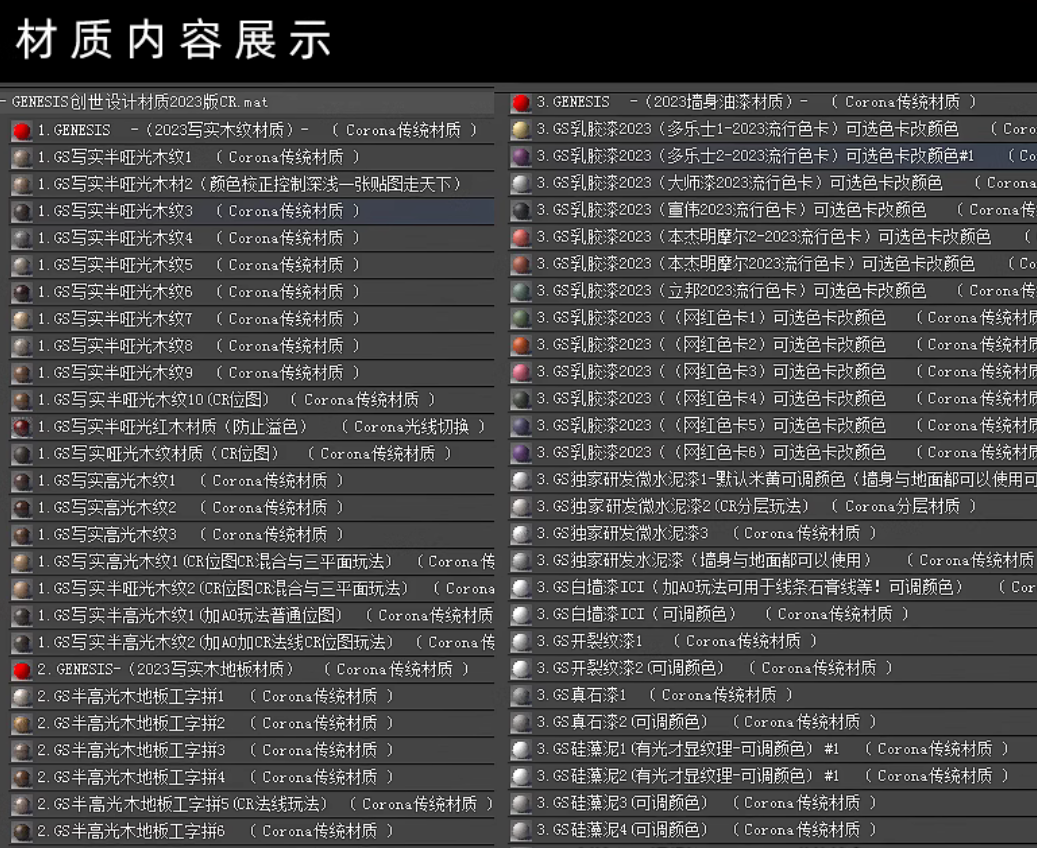The image size is (1037, 848).
Task: Select the GS半高光木地板工字拼6 row
Action: [x=252, y=831]
